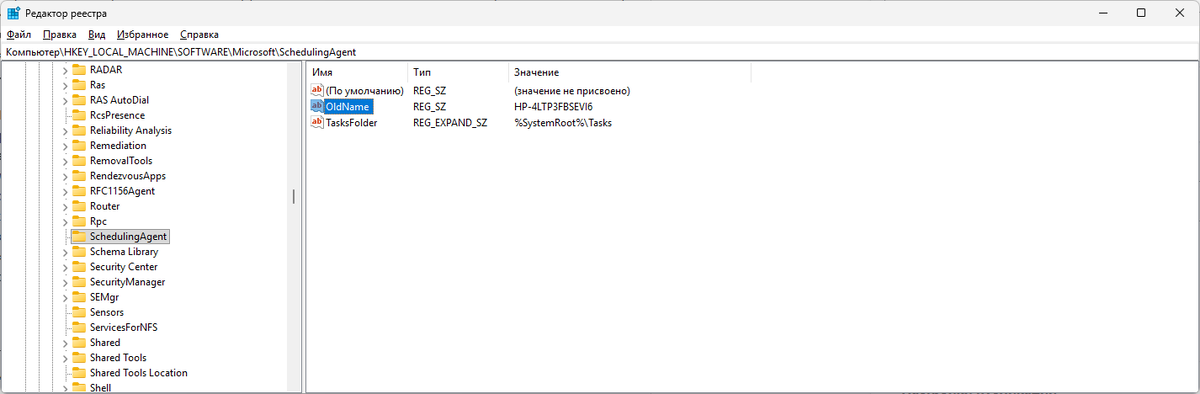Viewport: 1200px width, 394px height.
Task: Expand the Rpc key
Action: (65, 221)
